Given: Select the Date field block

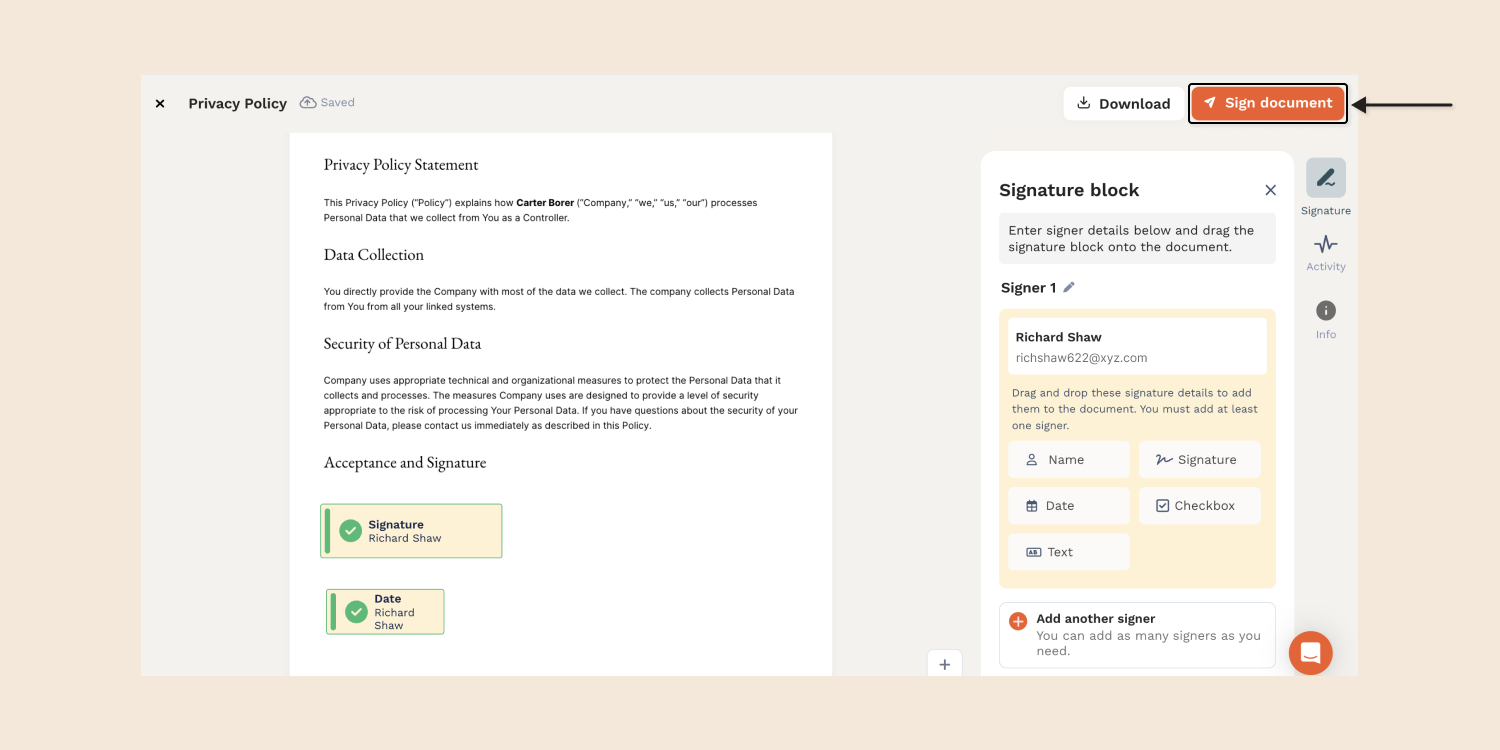Looking at the screenshot, I should [1068, 506].
